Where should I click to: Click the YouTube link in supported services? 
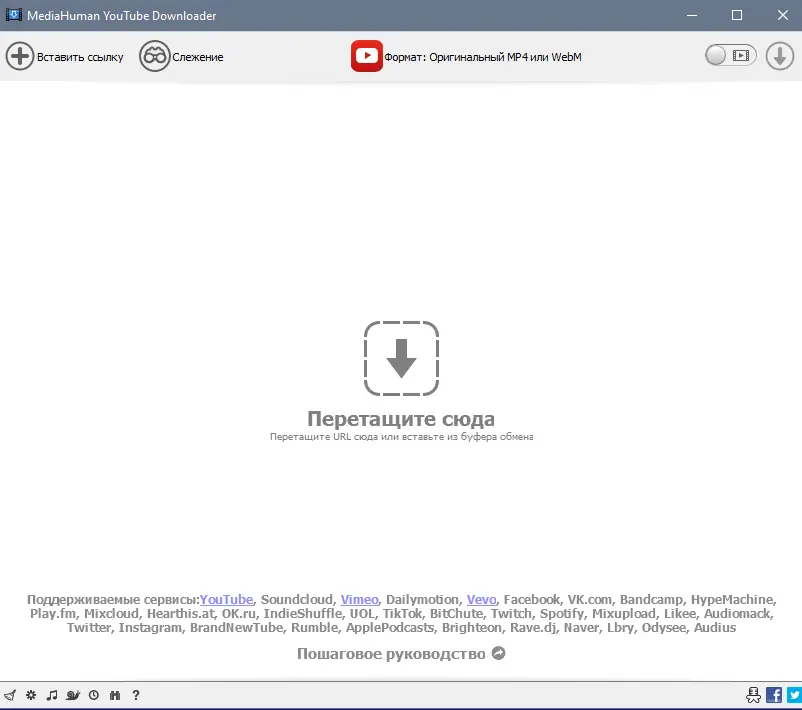(227, 599)
